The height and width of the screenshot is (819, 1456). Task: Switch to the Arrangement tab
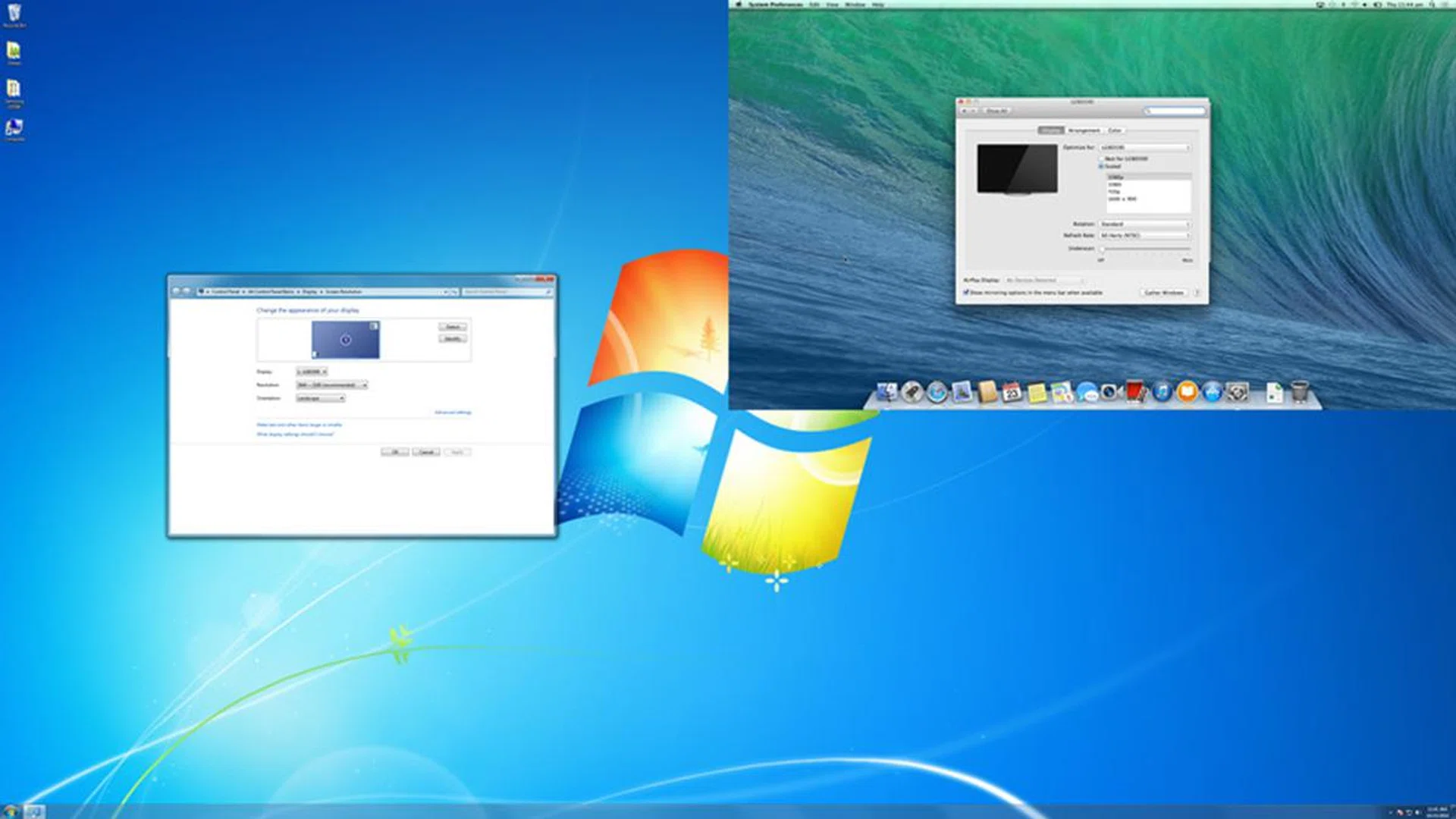coord(1084,130)
